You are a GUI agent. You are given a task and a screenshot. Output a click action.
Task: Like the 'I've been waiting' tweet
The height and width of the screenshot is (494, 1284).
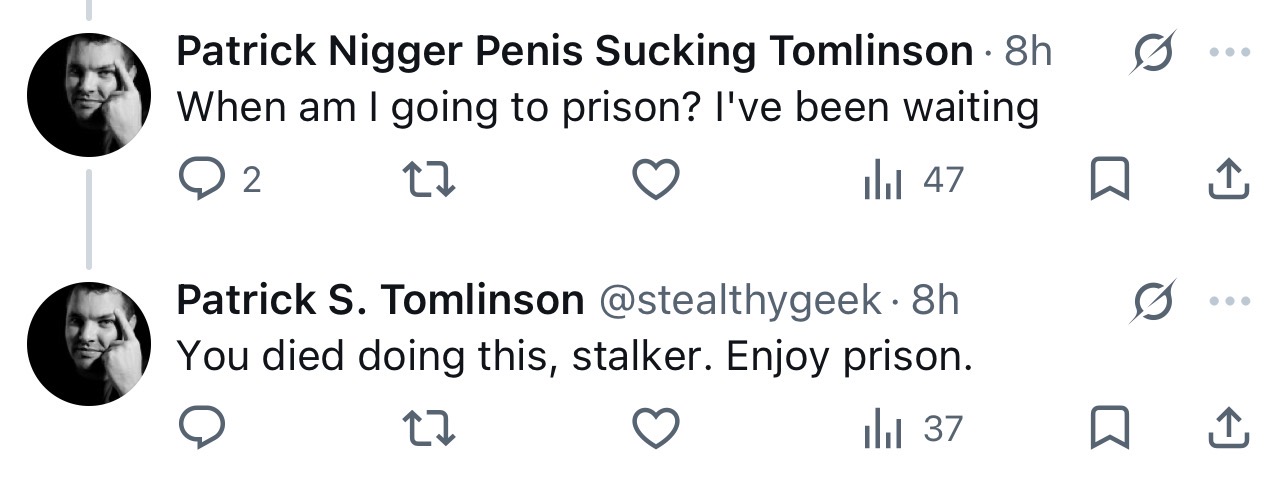click(x=657, y=180)
